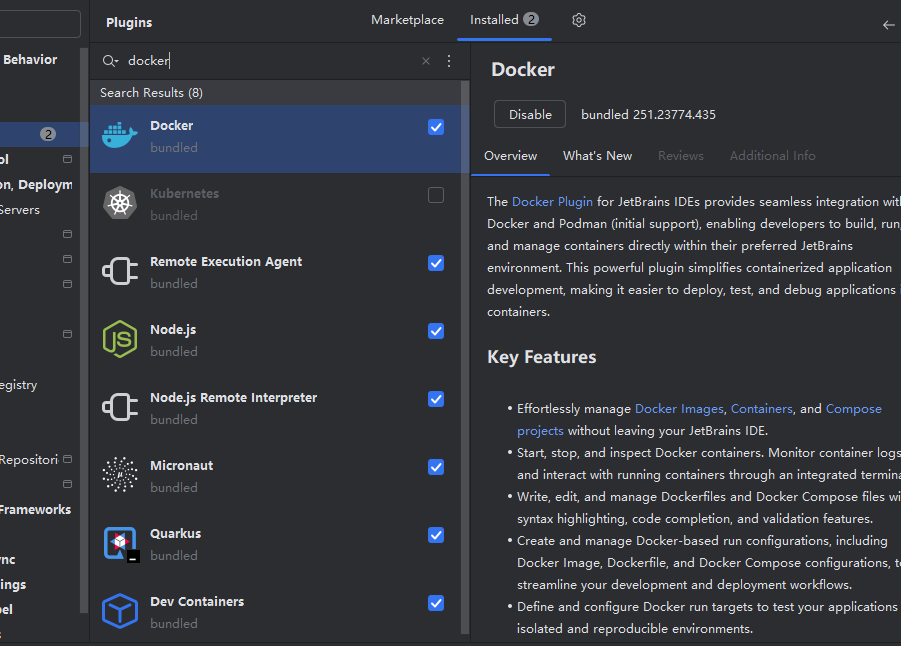Follow the Docker Images link

click(x=679, y=409)
